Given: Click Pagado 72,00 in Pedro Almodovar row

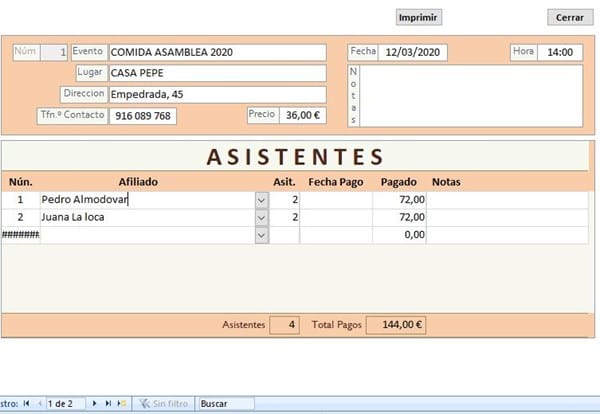Looking at the screenshot, I should click(399, 200).
